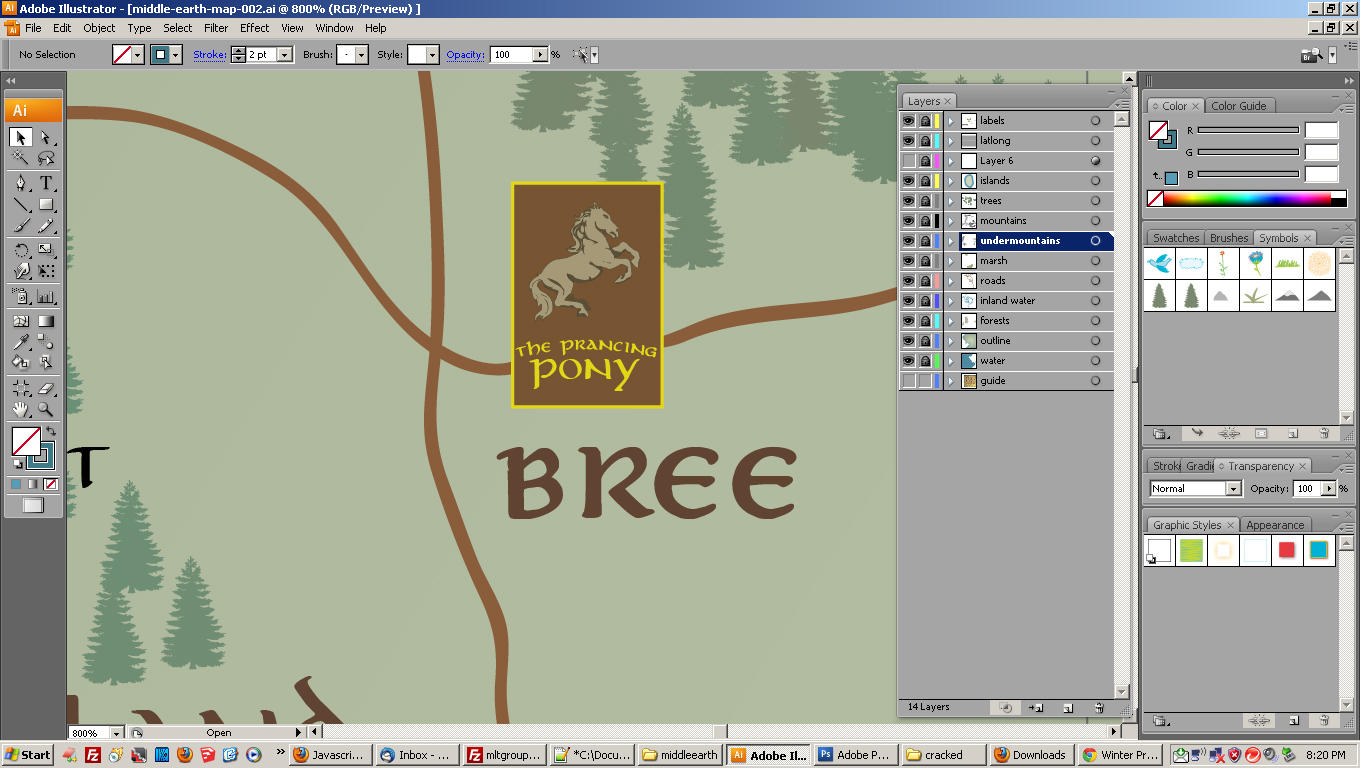Viewport: 1360px width, 768px height.
Task: Lock the guide layer
Action: 925,380
